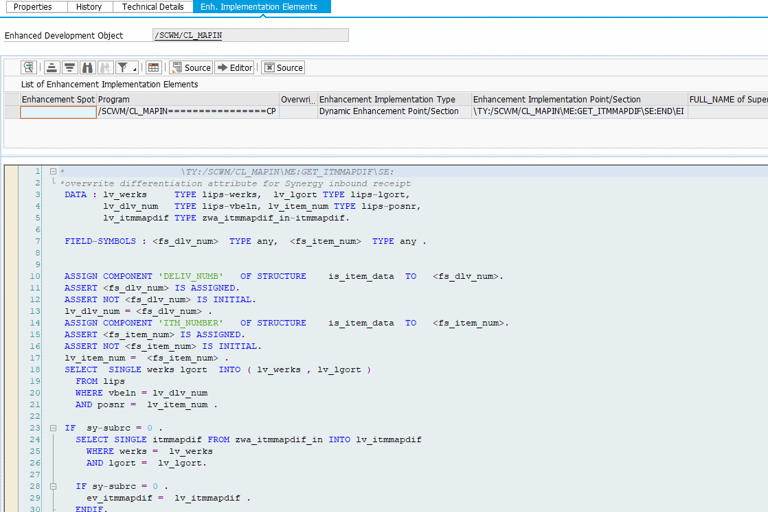Viewport: 768px width, 512px height.
Task: Open the Details (magnifier) toolbar icon
Action: (28, 68)
